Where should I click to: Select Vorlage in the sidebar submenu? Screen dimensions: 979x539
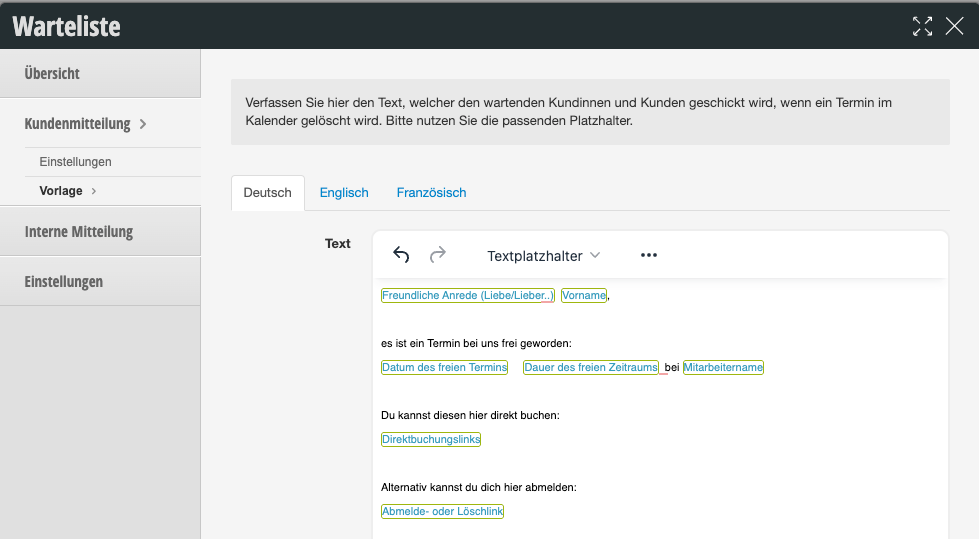(x=61, y=191)
